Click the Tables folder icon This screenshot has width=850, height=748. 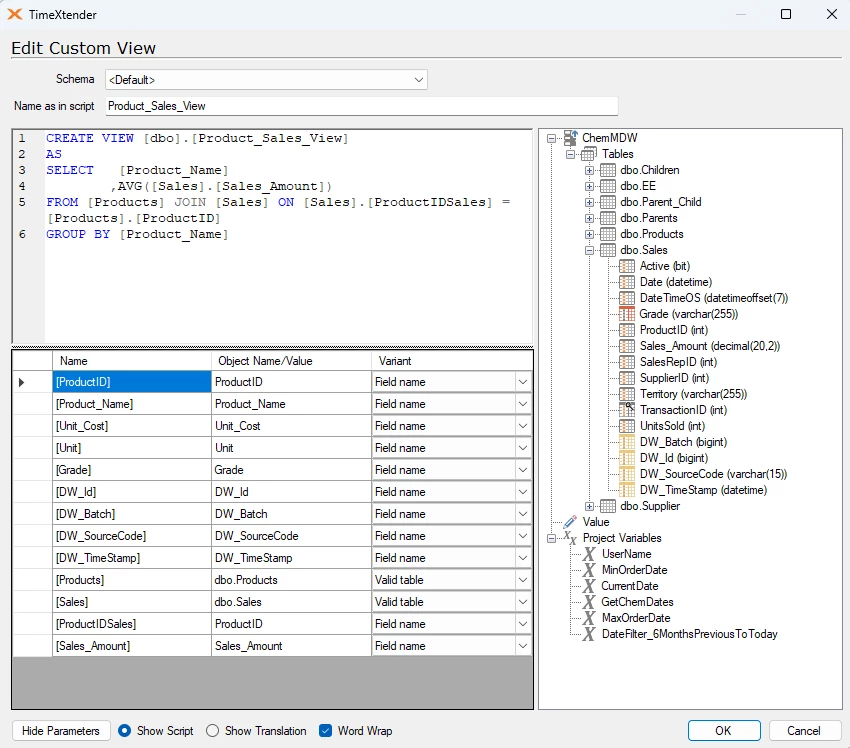(589, 154)
